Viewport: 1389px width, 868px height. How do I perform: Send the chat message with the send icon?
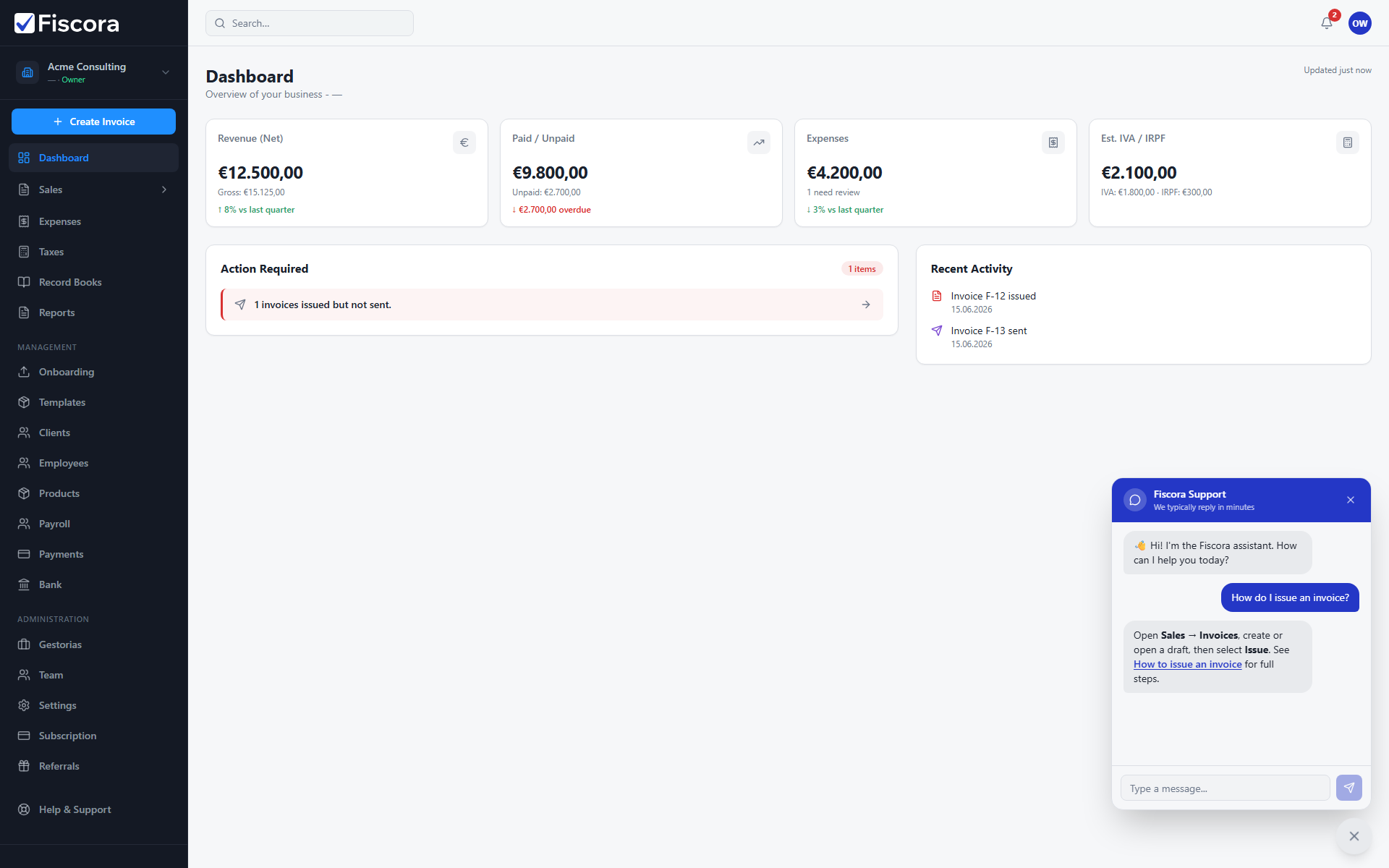click(x=1349, y=788)
